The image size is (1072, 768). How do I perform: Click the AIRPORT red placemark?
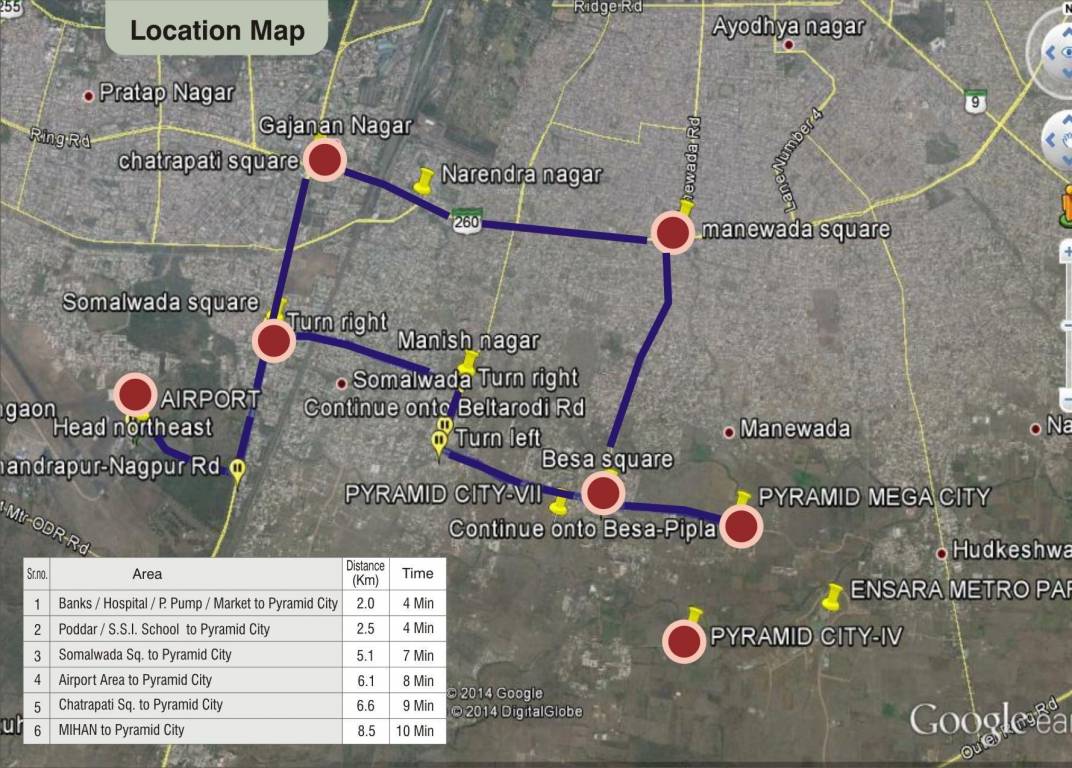tap(136, 396)
